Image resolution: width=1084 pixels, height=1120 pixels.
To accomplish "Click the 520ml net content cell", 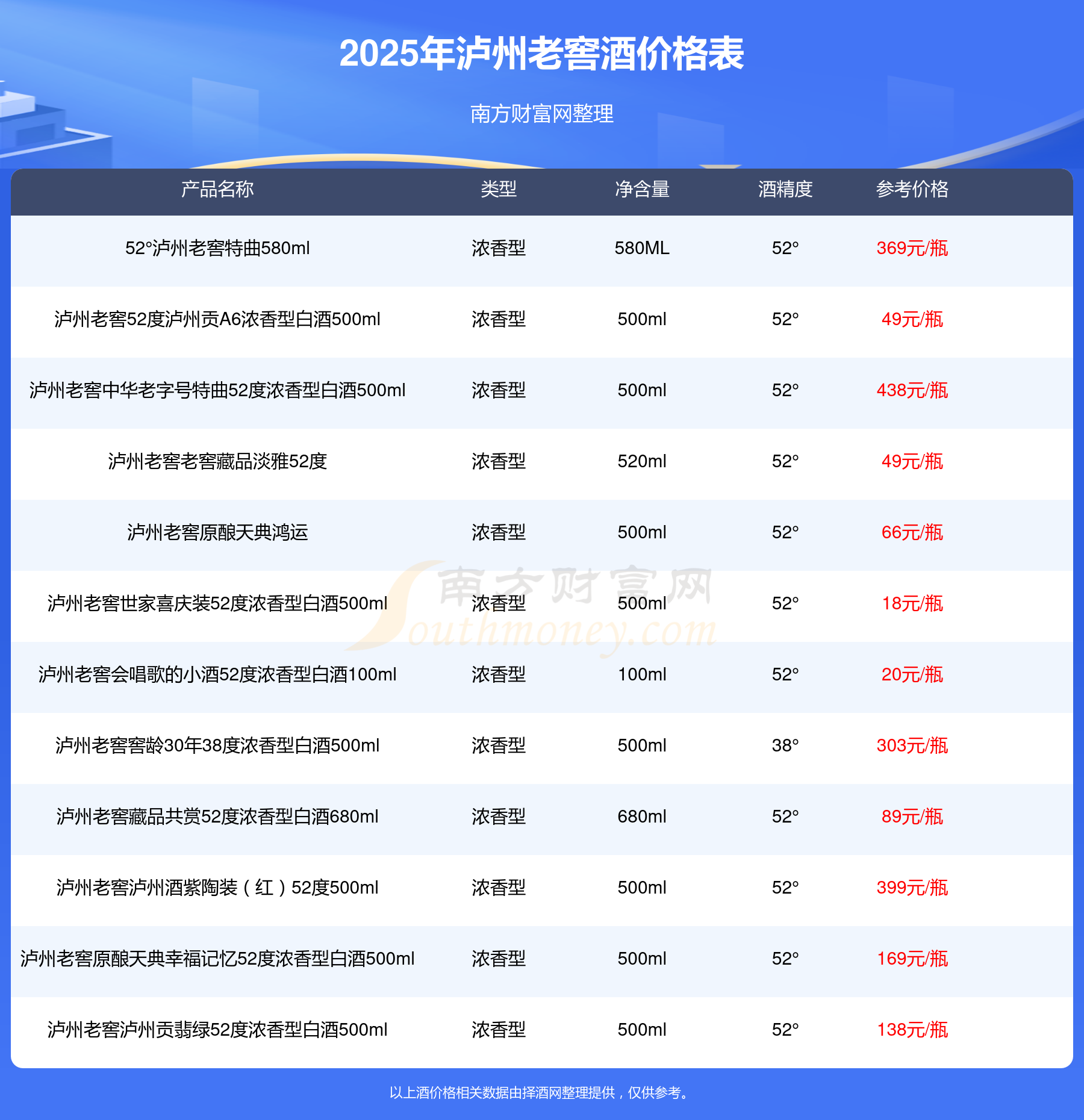I will [x=642, y=461].
